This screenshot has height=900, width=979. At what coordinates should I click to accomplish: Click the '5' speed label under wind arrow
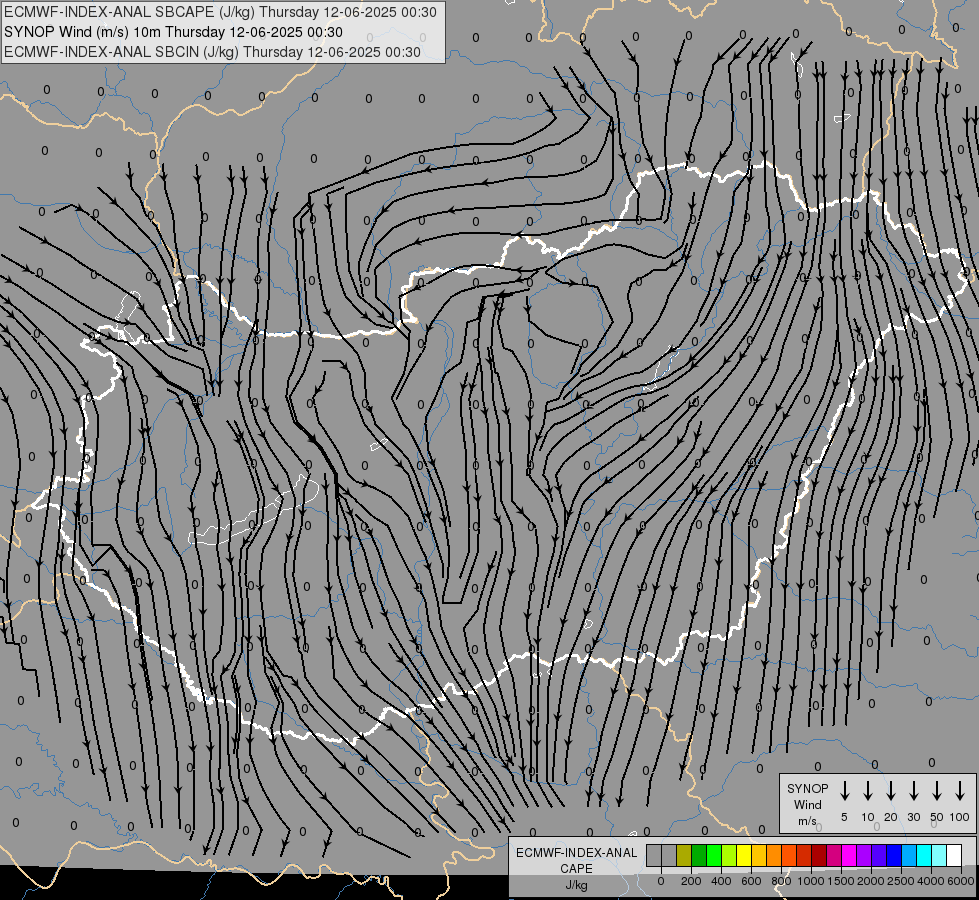pyautogui.click(x=844, y=817)
